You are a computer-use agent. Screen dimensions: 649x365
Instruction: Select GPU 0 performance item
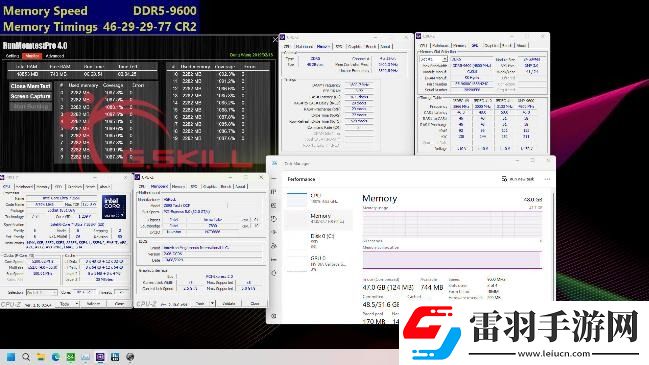(x=319, y=263)
